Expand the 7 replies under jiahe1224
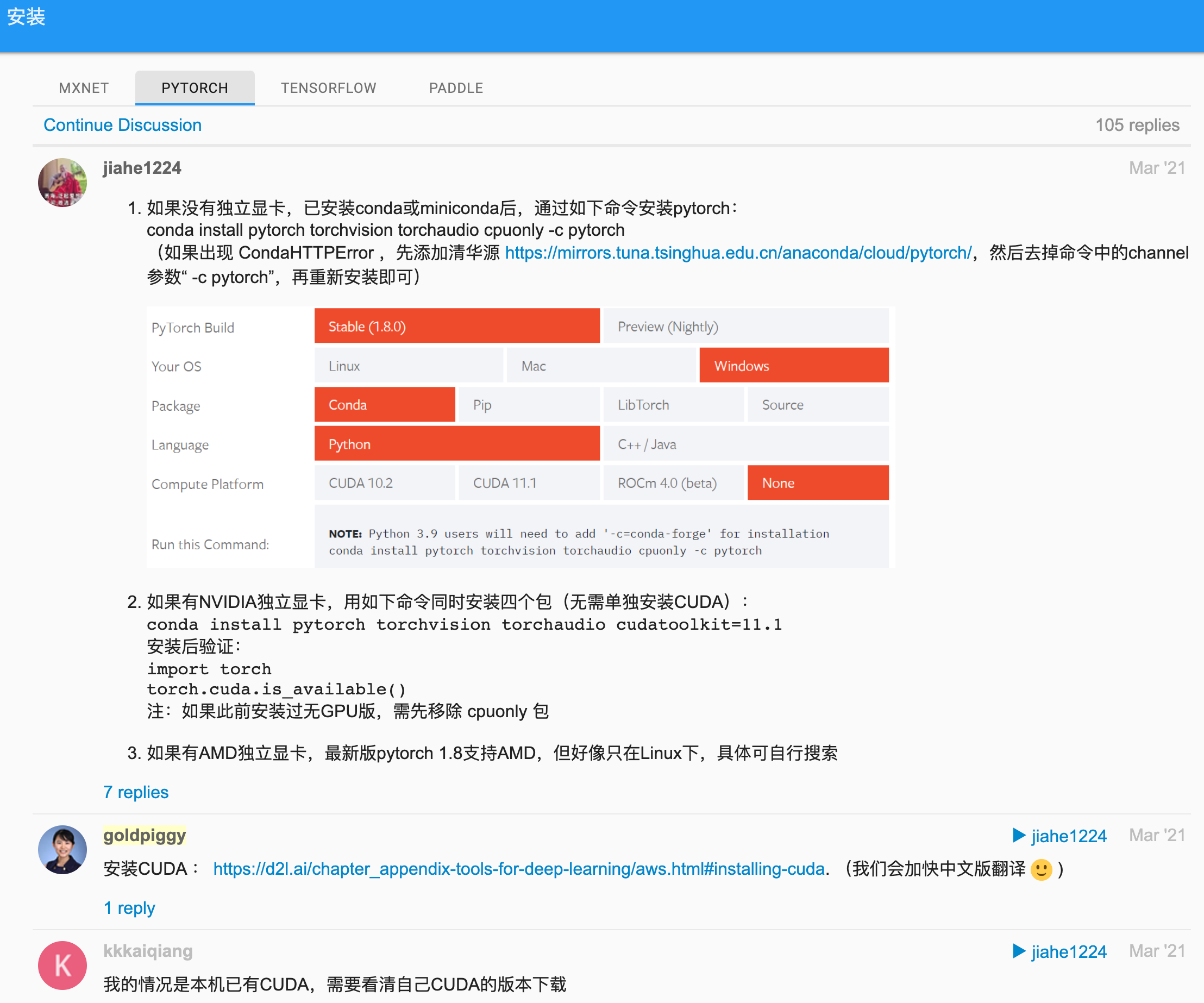Image resolution: width=1204 pixels, height=1003 pixels. click(136, 792)
